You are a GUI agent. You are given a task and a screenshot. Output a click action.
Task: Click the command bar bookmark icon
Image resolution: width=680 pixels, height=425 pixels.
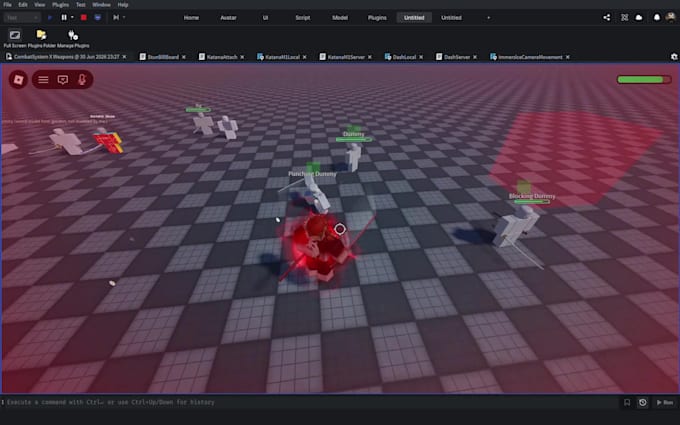[627, 402]
